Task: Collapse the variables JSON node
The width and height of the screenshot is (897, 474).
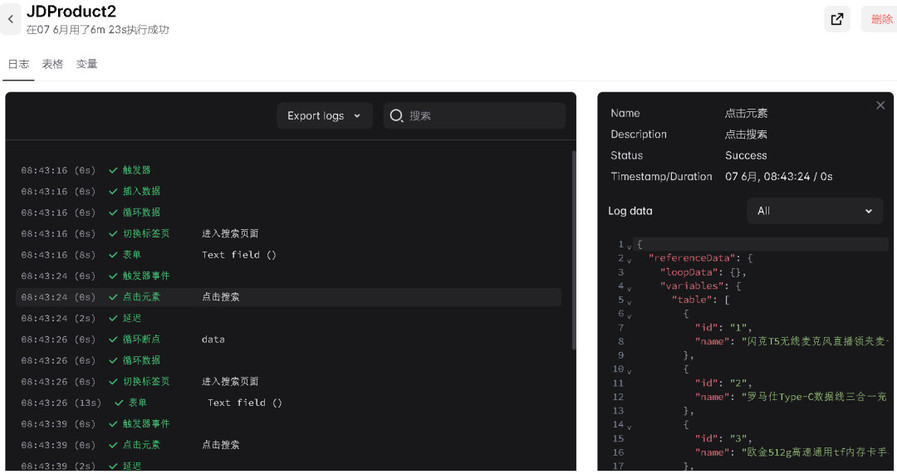Action: (629, 287)
